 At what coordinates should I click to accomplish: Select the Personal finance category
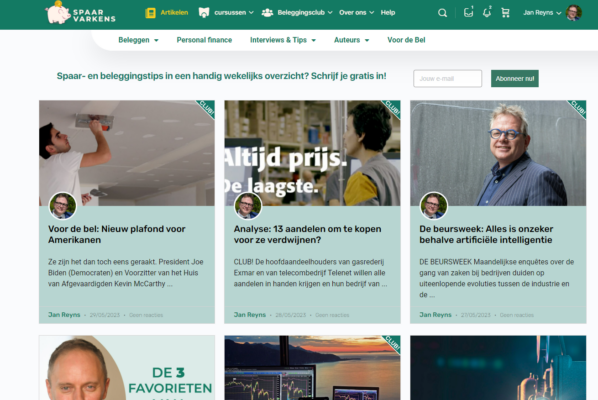[x=204, y=40]
